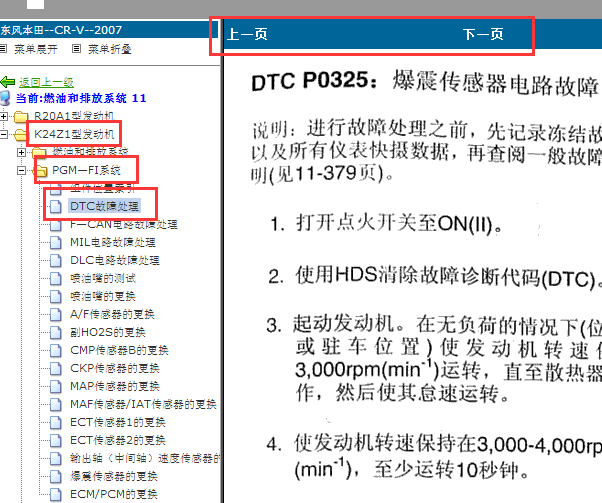Collapse the K24Z1型发动机 node
The image size is (602, 503).
3,134
